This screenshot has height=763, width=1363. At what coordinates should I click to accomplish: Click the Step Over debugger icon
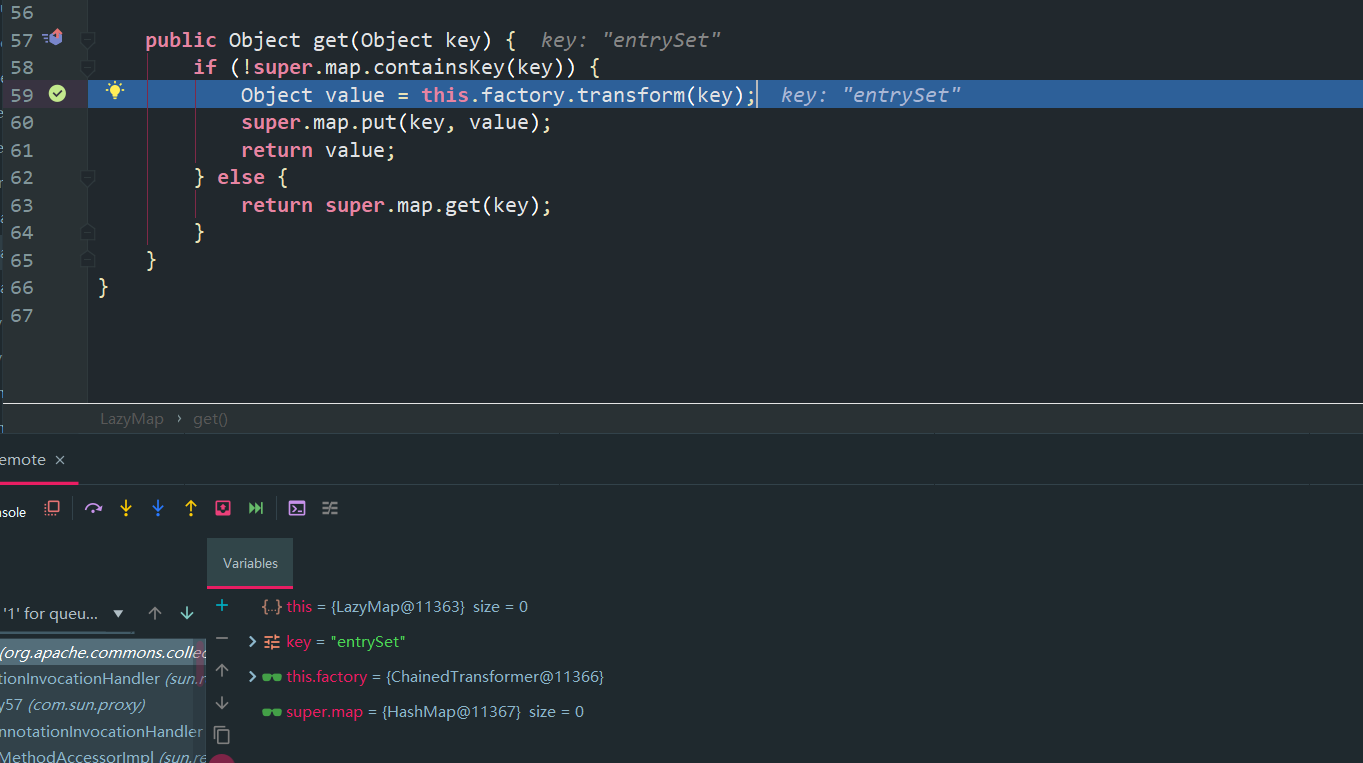click(x=93, y=508)
